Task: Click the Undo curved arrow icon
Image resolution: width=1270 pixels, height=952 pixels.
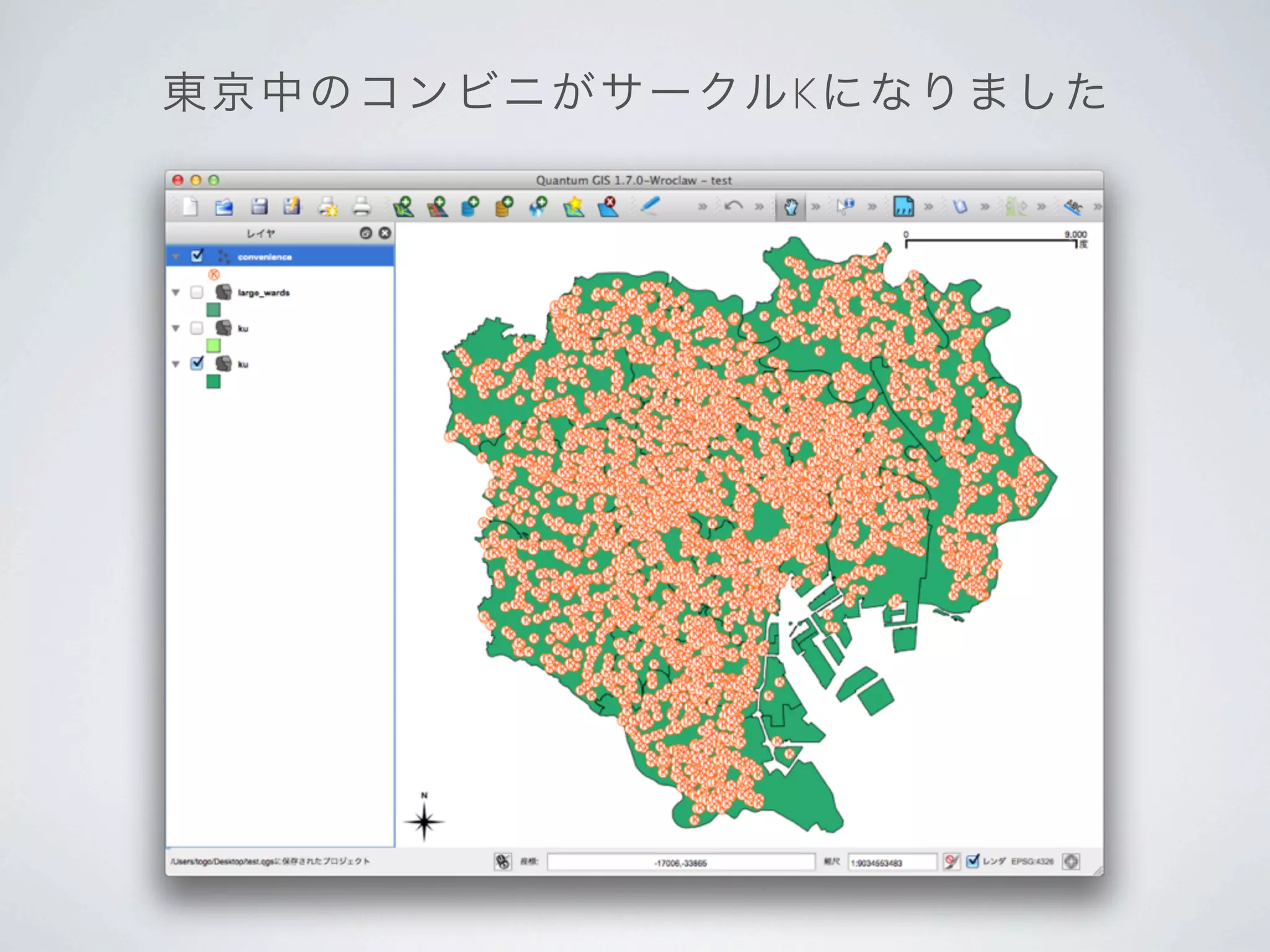Action: [x=734, y=206]
